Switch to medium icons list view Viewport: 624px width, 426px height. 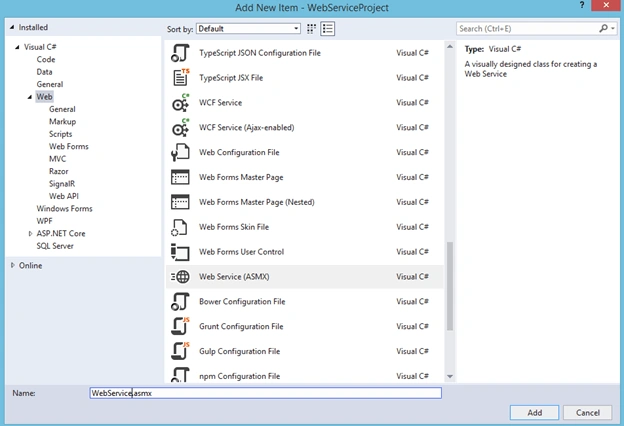328,29
